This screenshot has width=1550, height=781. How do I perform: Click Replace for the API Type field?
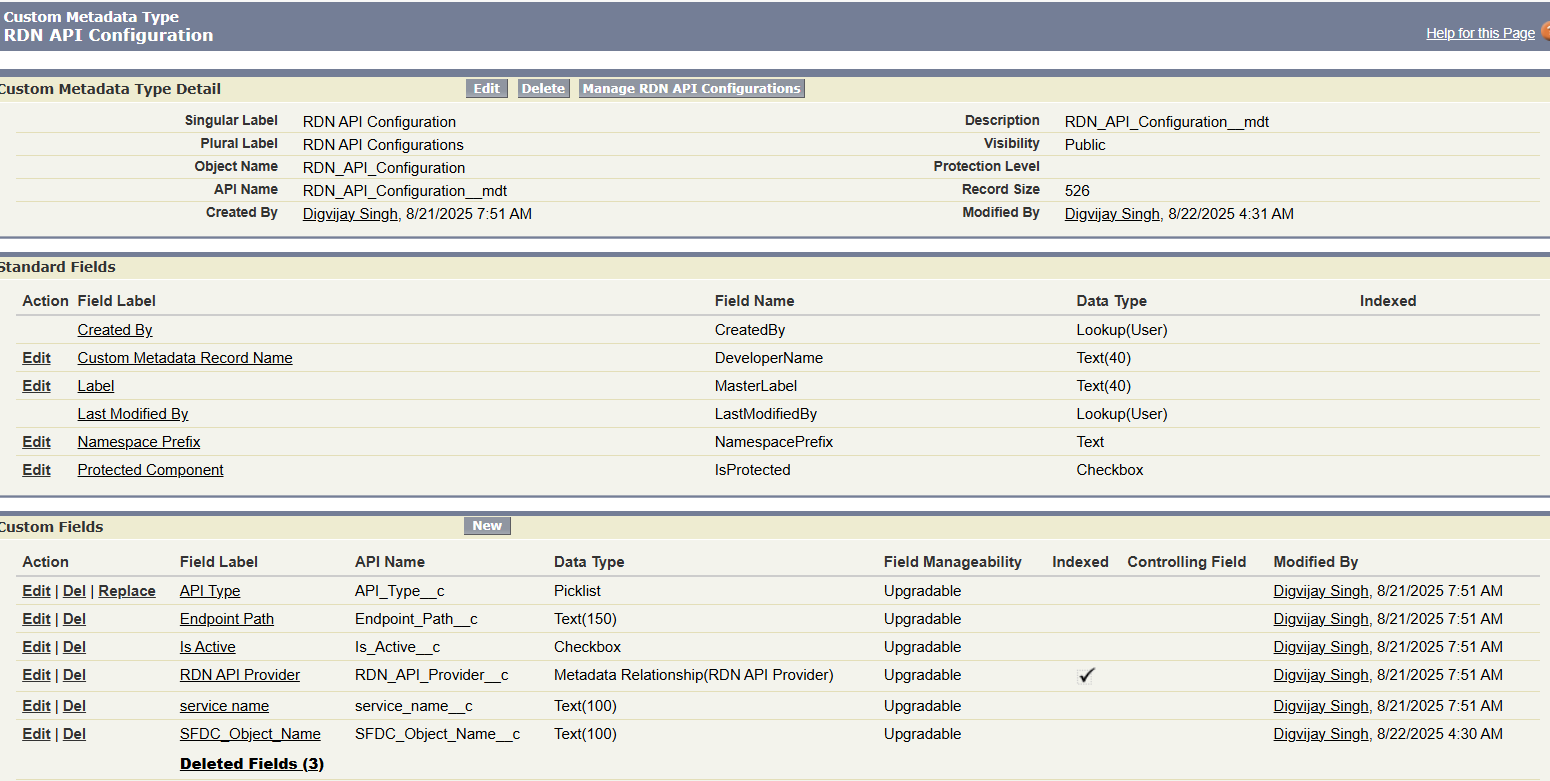127,591
